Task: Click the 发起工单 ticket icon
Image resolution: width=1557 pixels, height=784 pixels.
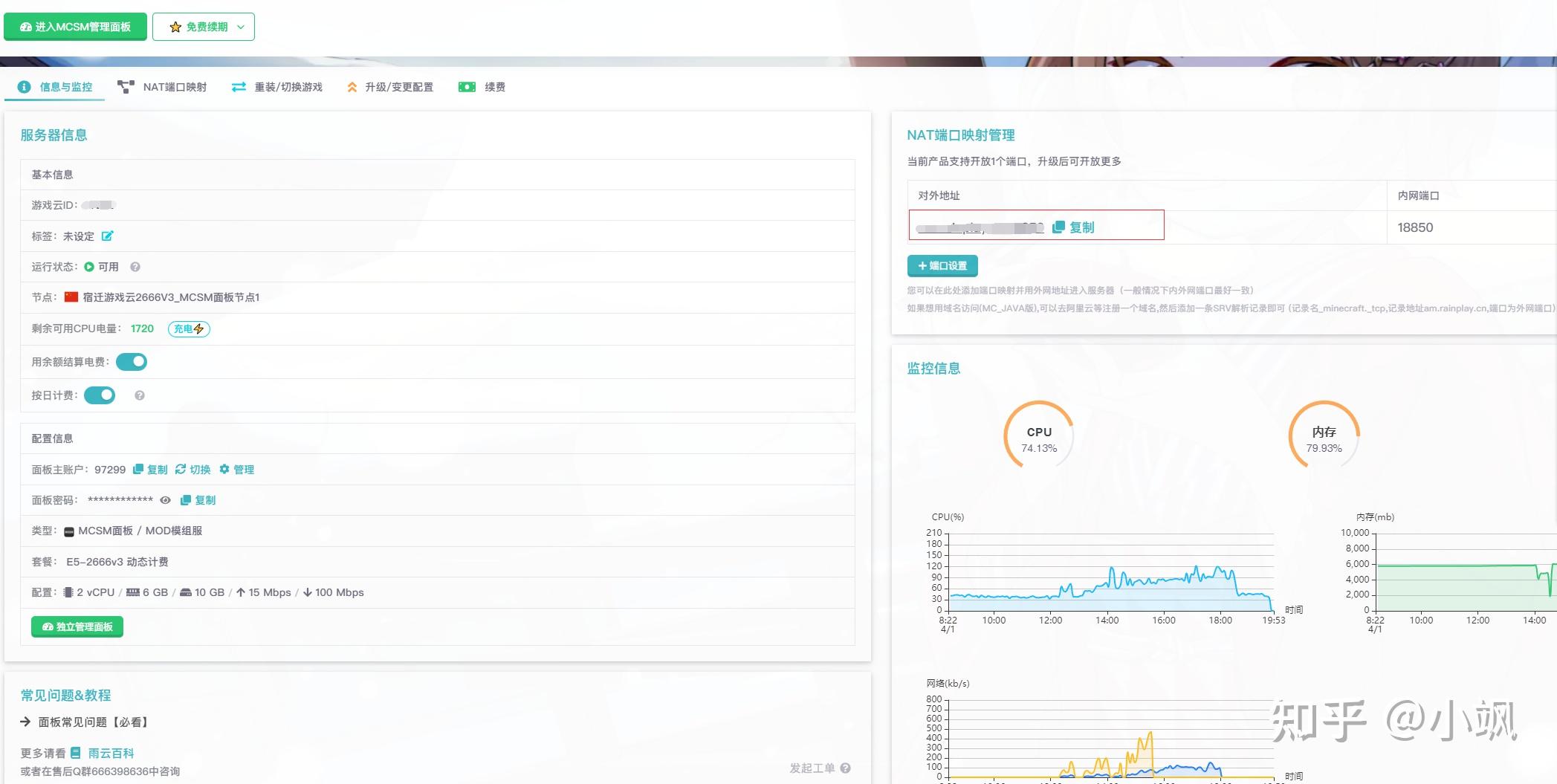Action: click(x=844, y=767)
